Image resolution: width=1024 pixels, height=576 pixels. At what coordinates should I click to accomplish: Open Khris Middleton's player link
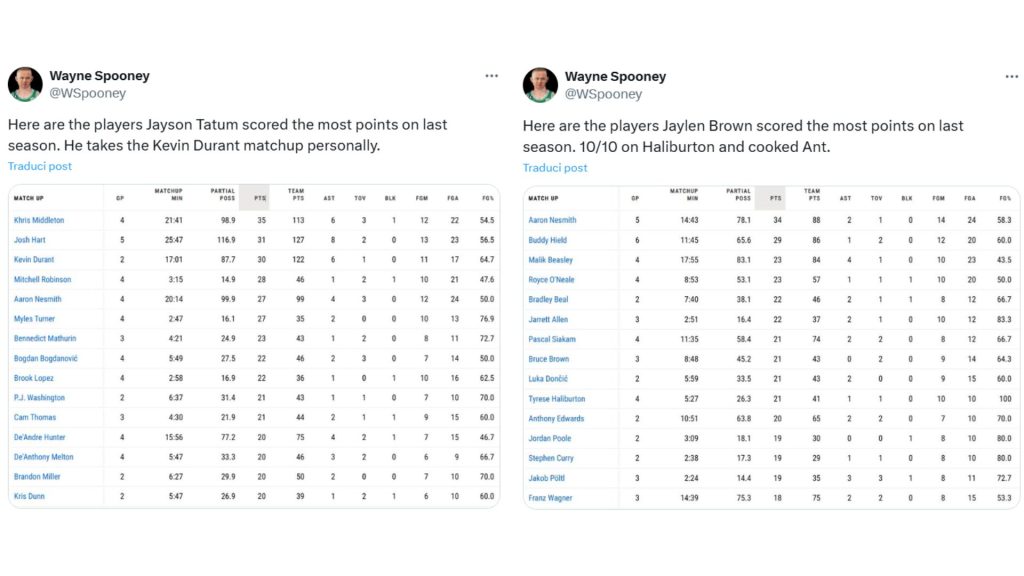(x=39, y=220)
